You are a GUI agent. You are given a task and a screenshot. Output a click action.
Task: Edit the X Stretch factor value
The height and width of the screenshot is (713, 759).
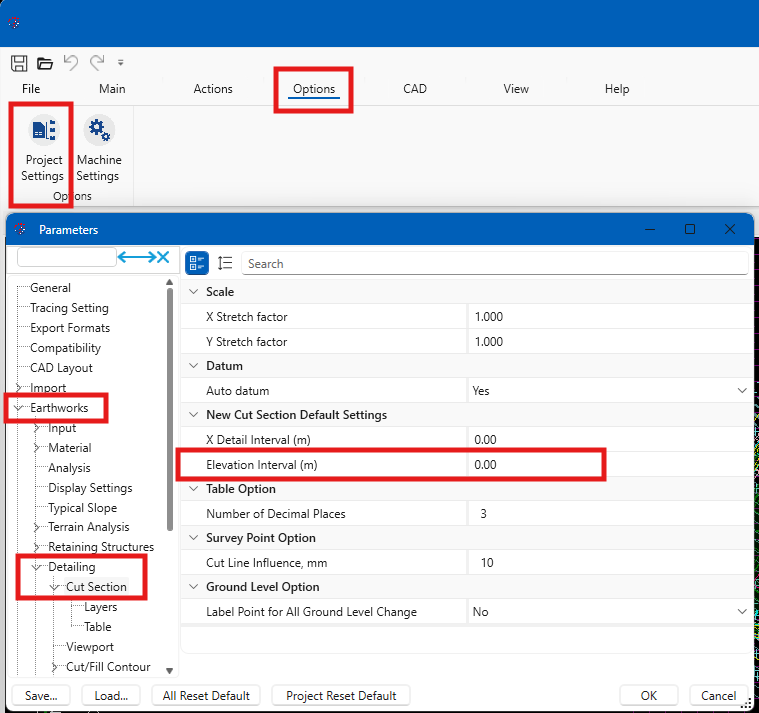point(610,317)
